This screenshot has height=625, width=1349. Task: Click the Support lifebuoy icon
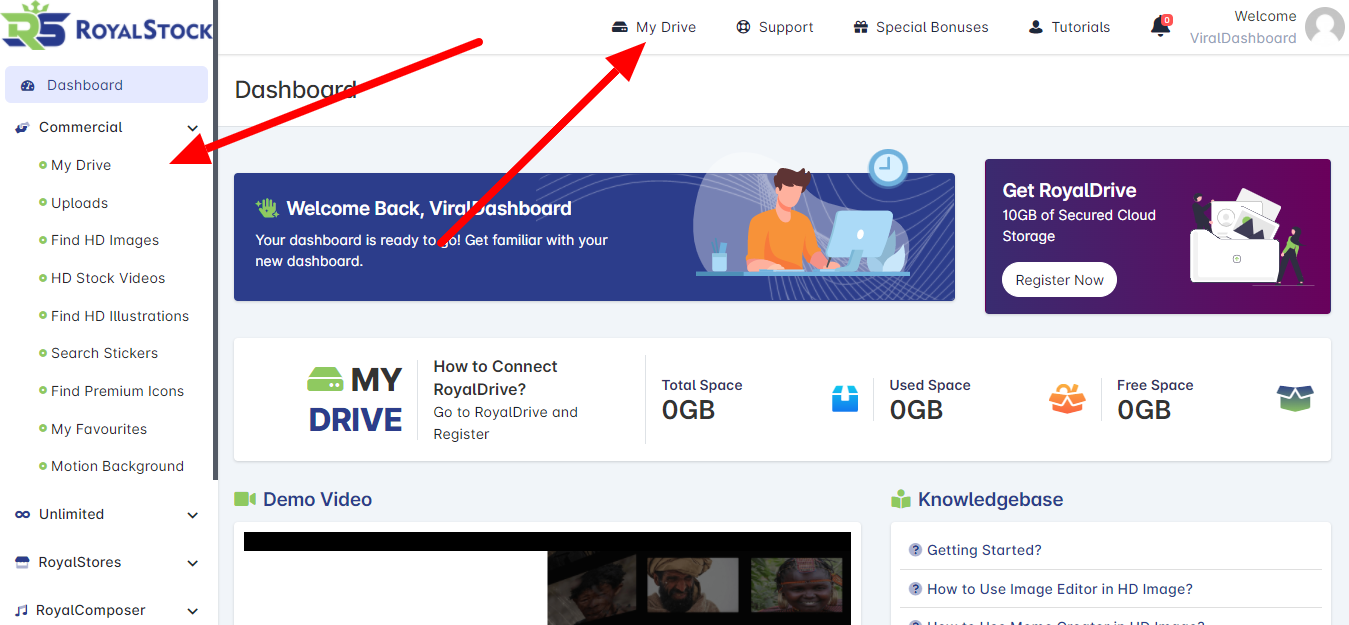click(743, 27)
